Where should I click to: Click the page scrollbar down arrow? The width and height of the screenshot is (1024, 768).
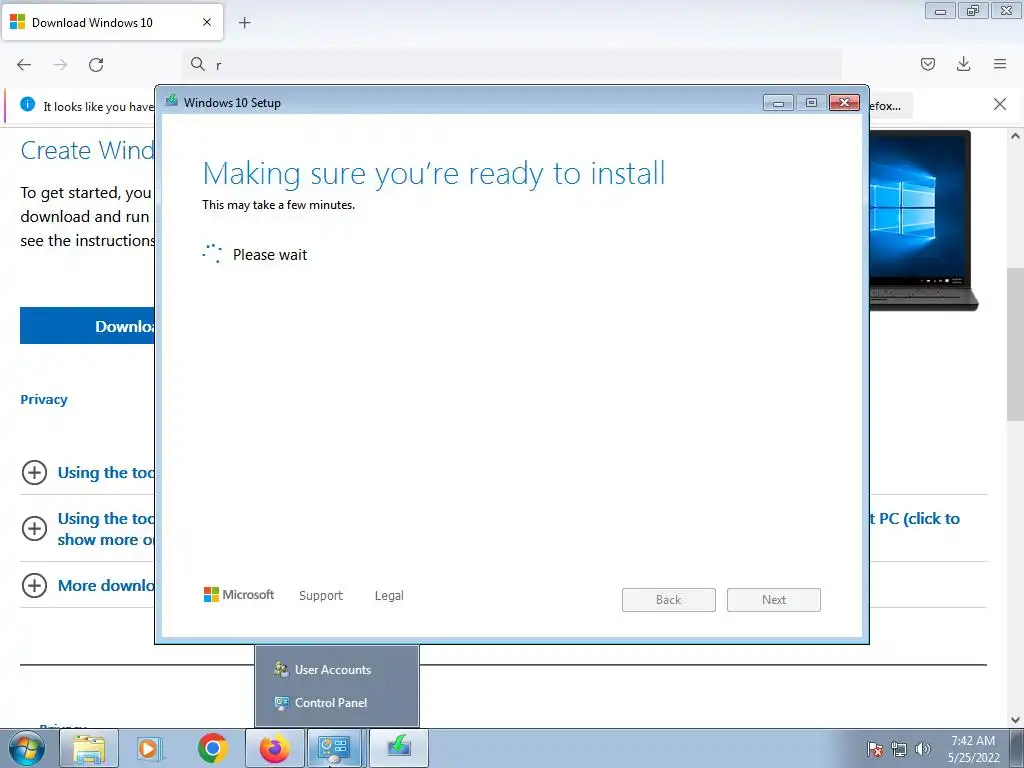1015,720
